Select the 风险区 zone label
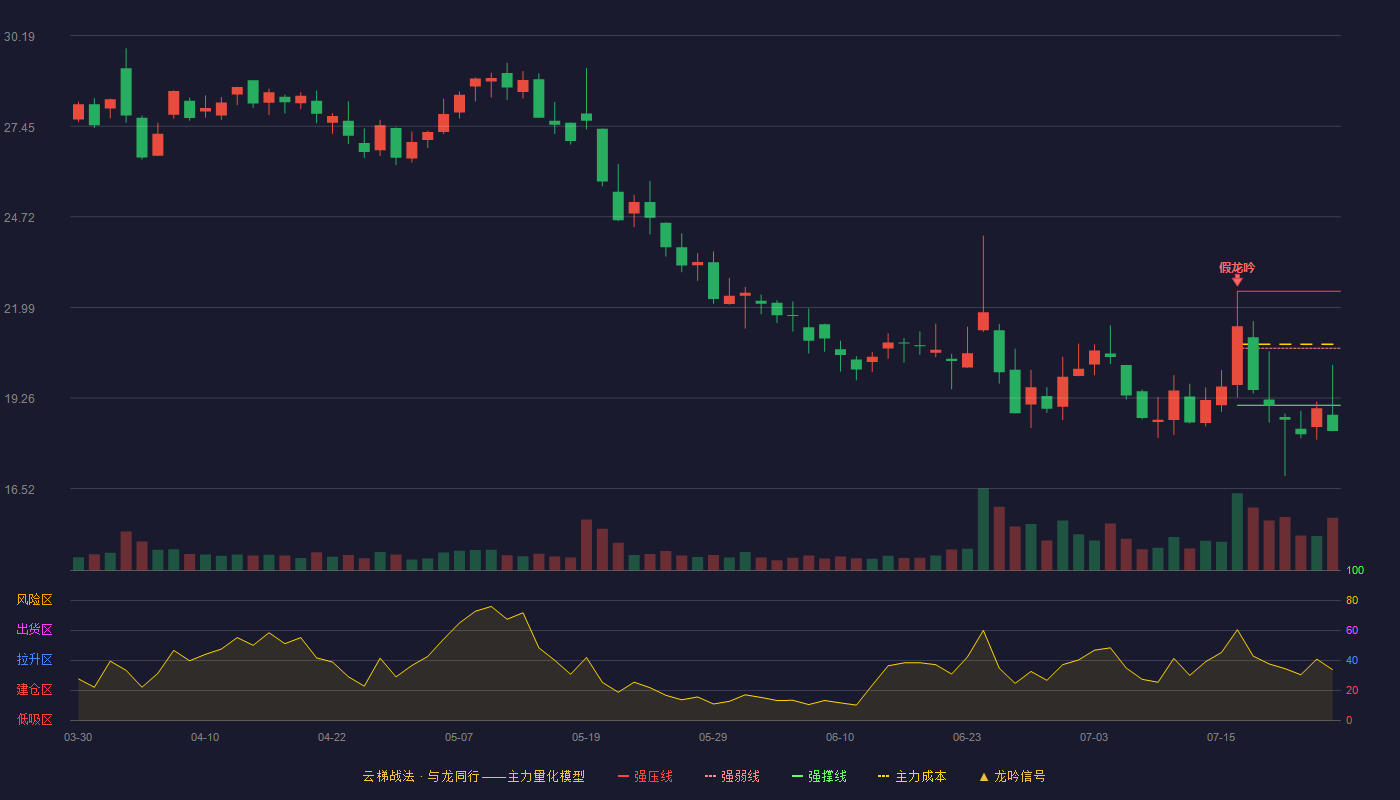1400x800 pixels. pyautogui.click(x=34, y=600)
